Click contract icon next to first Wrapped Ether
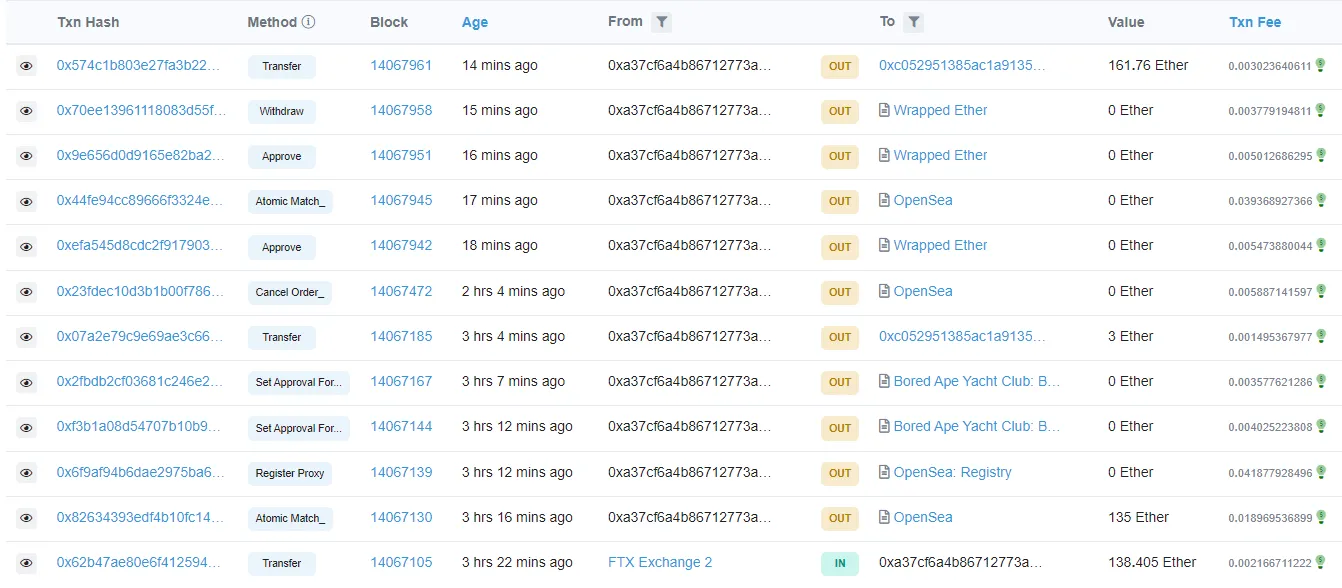The width and height of the screenshot is (1342, 588). click(x=884, y=111)
